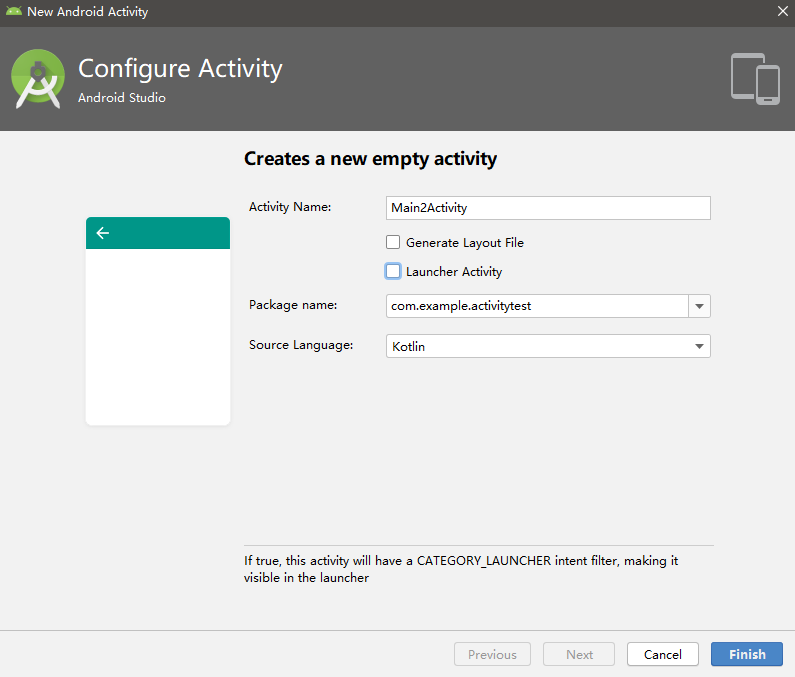795x677 pixels.
Task: Click the com.example.activitytest package text field
Action: click(537, 306)
